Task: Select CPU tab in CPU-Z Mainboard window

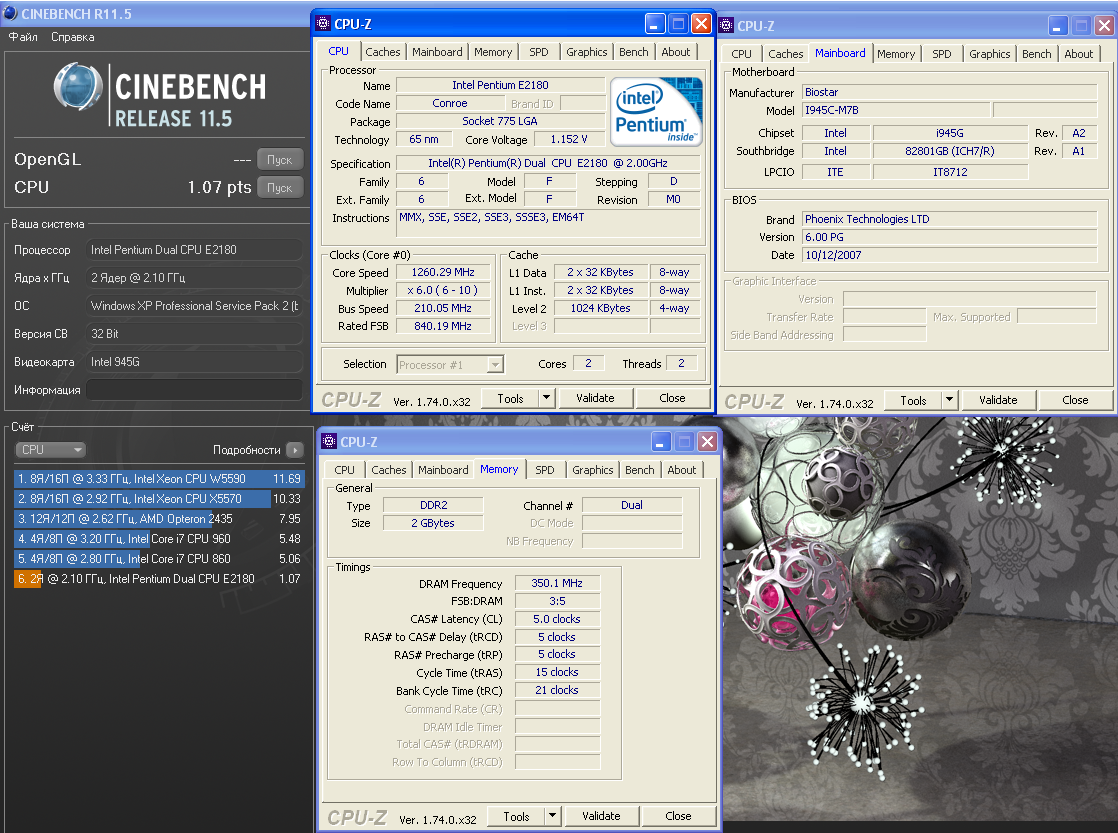Action: 742,54
